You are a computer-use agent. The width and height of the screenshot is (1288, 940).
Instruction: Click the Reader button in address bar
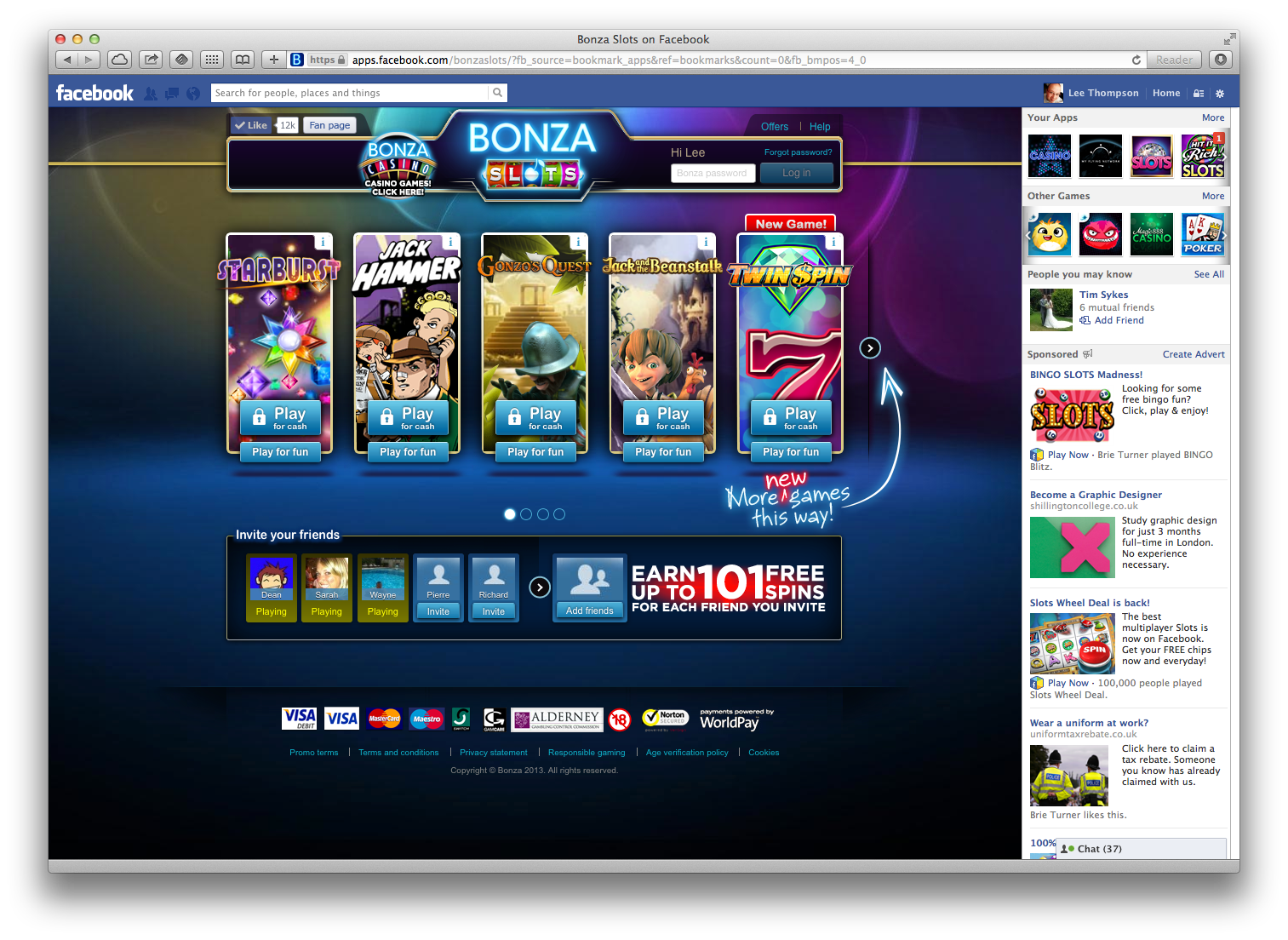point(1174,60)
